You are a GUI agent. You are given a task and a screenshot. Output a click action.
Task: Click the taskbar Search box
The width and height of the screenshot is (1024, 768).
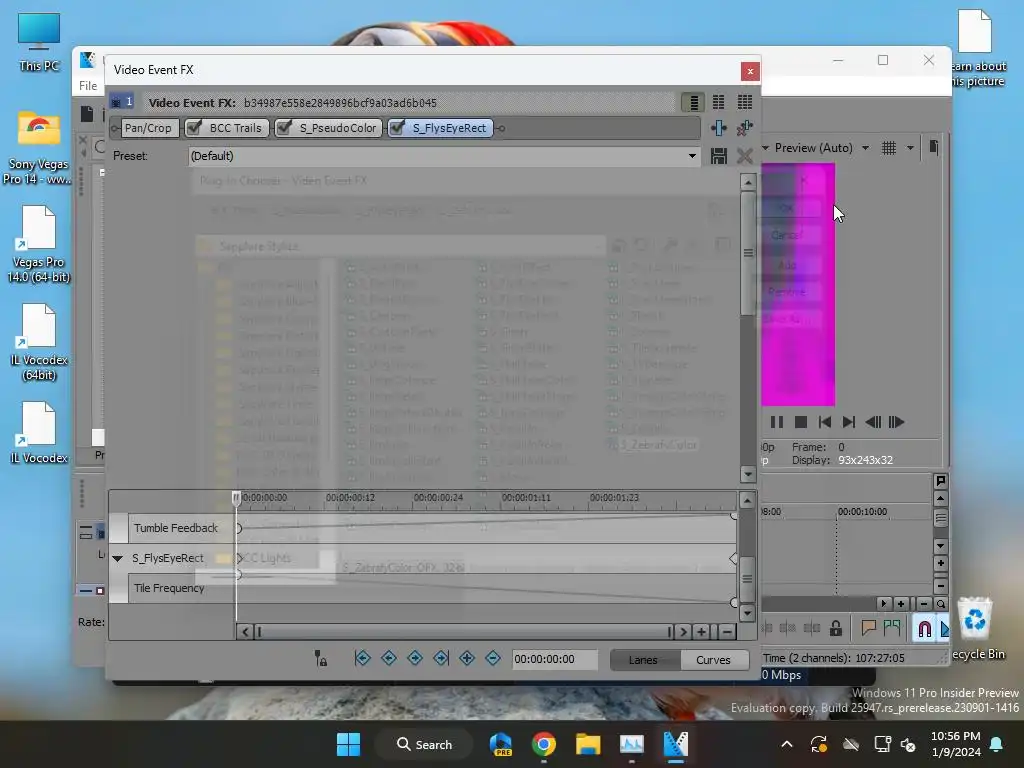(424, 744)
